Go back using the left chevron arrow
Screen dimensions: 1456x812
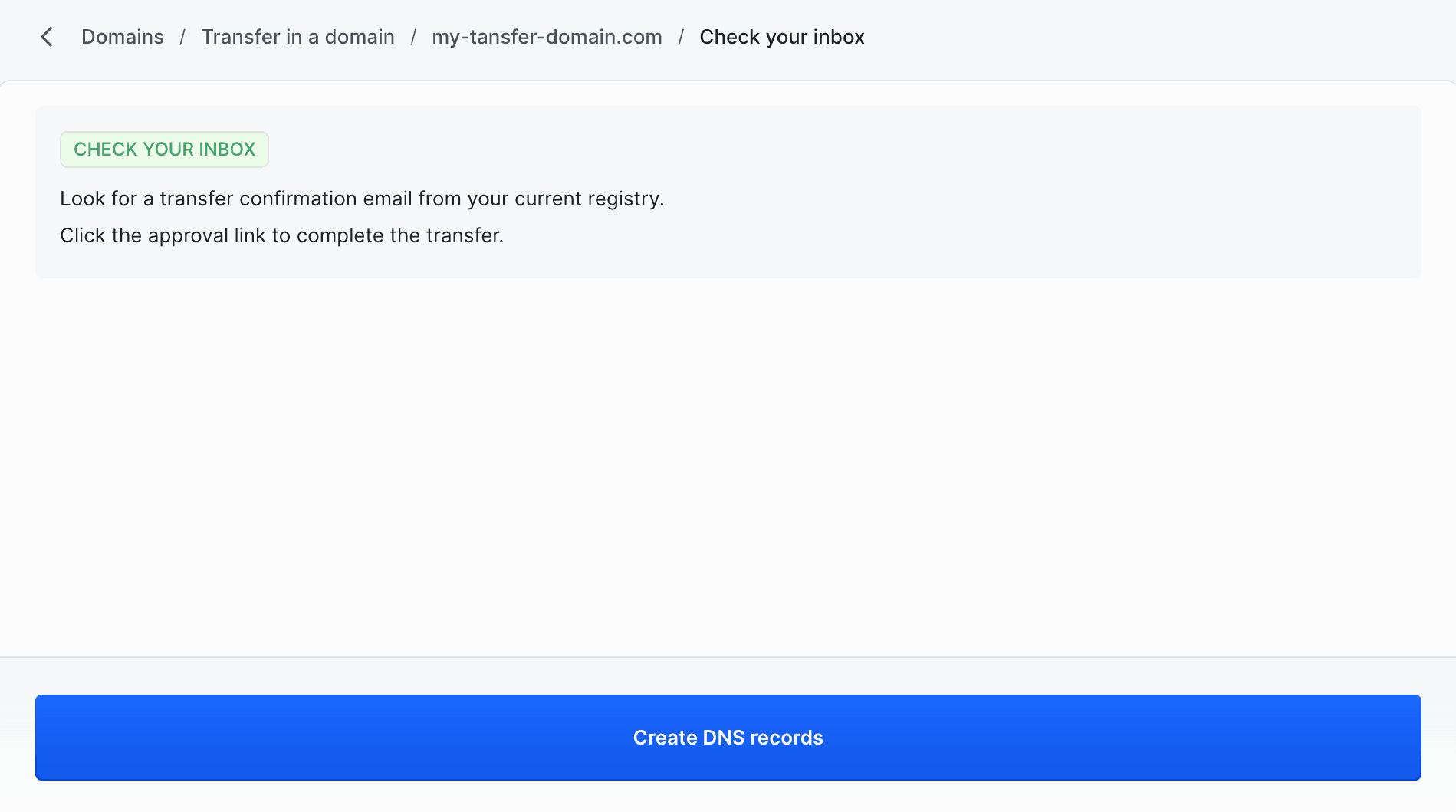pos(47,37)
